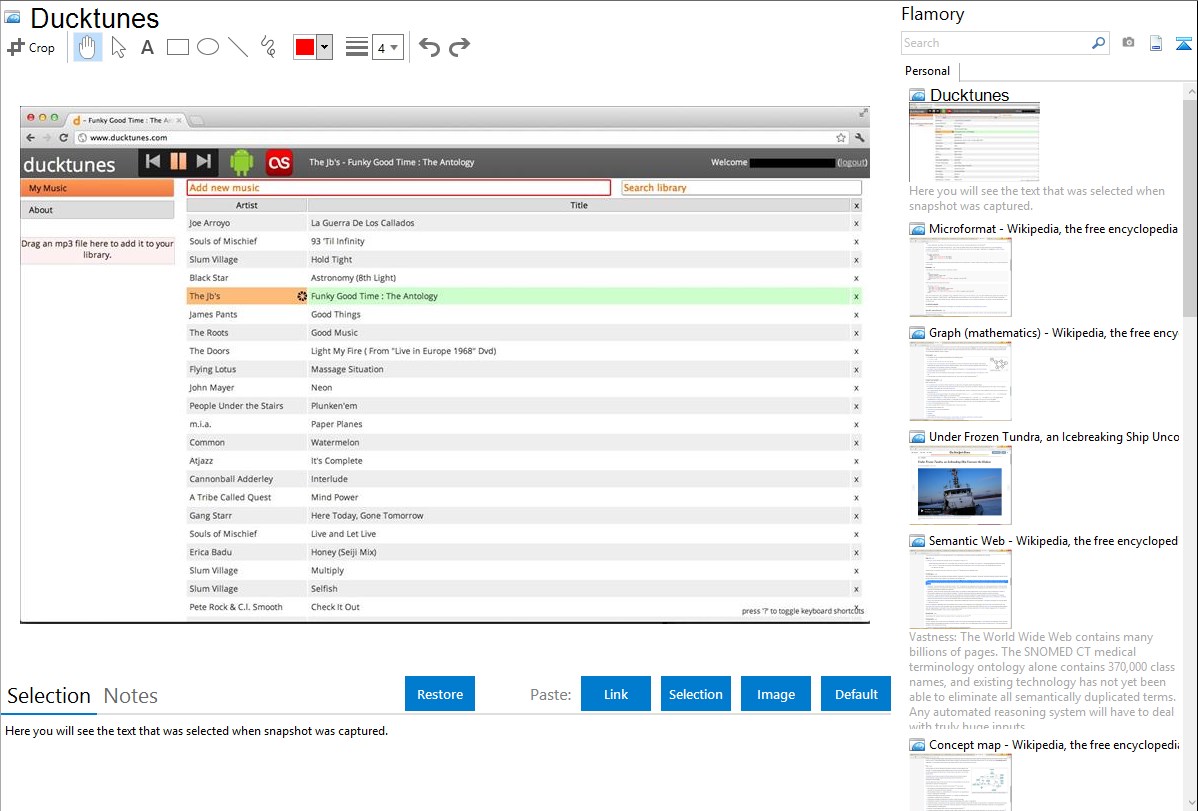Click the Restore button
The height and width of the screenshot is (811, 1198).
pos(440,694)
